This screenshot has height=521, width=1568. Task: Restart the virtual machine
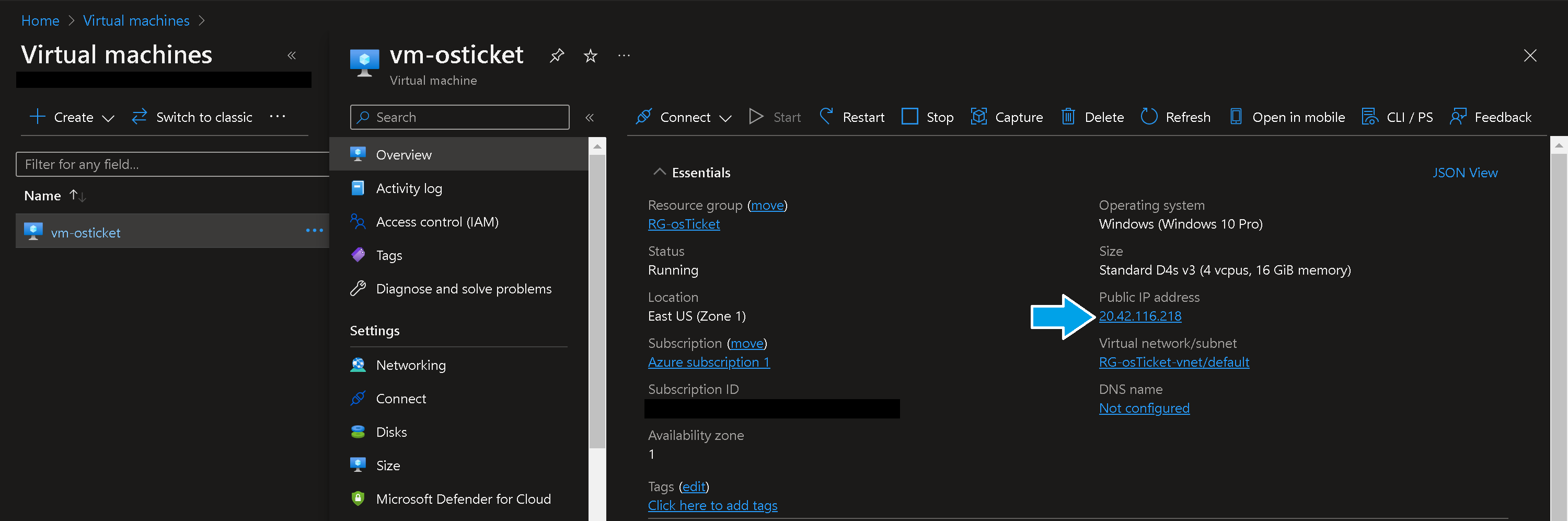851,117
